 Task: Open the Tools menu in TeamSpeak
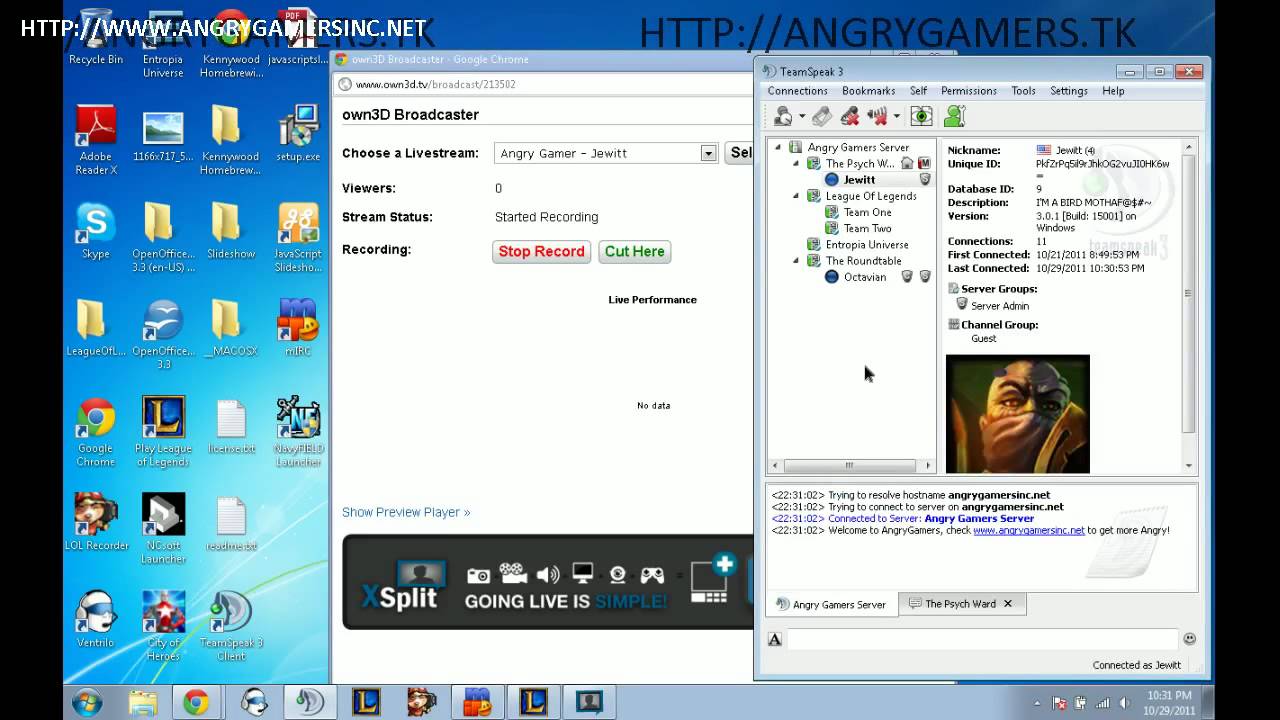1023,91
